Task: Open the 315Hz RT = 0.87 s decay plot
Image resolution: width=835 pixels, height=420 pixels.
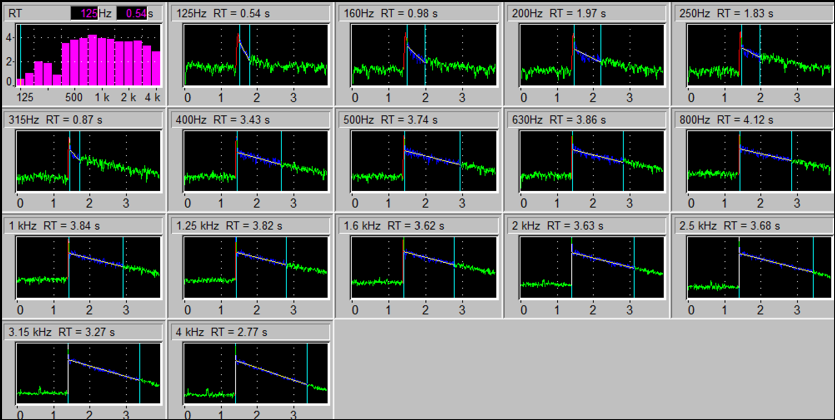Action: point(88,161)
